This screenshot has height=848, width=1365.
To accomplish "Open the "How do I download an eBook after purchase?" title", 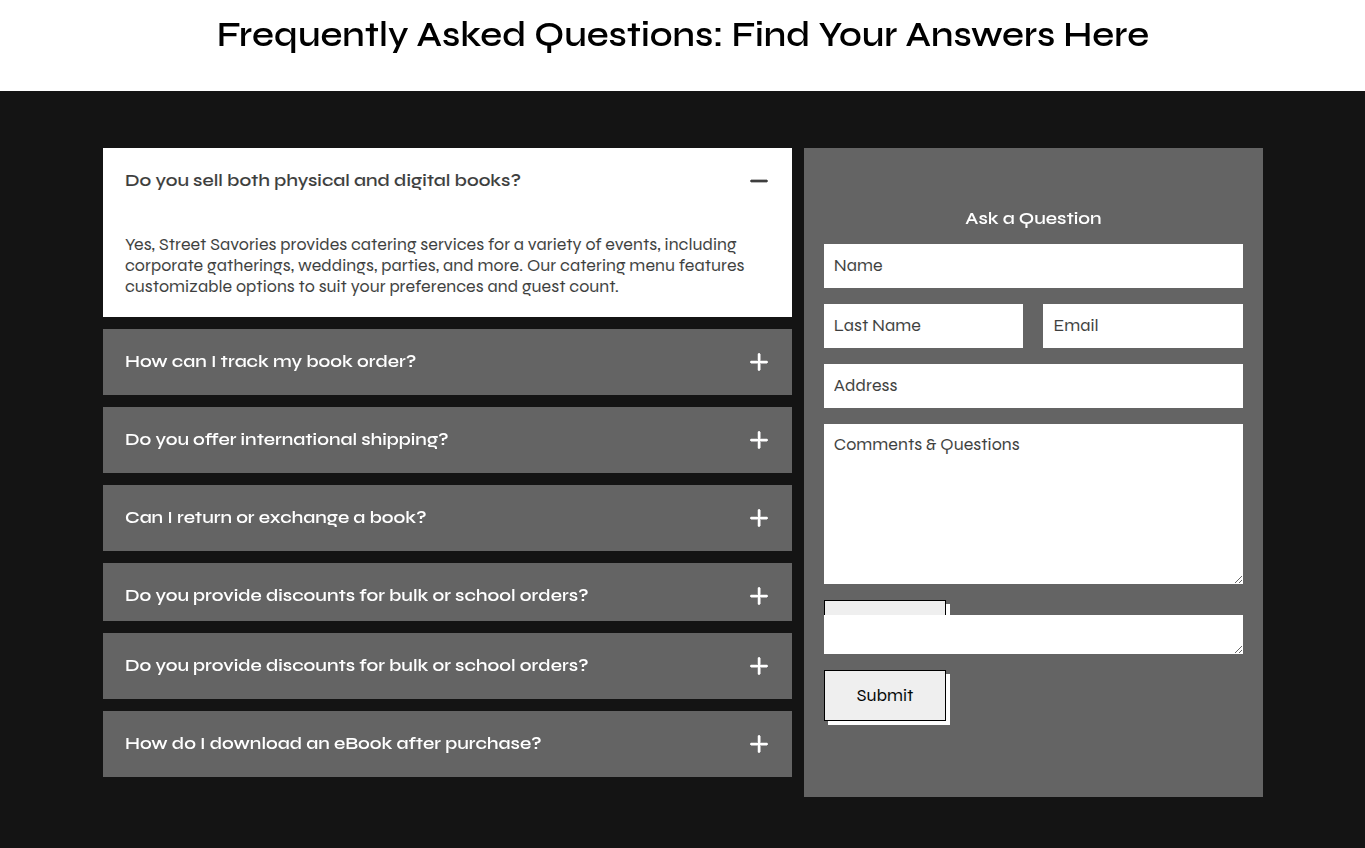I will 332,744.
